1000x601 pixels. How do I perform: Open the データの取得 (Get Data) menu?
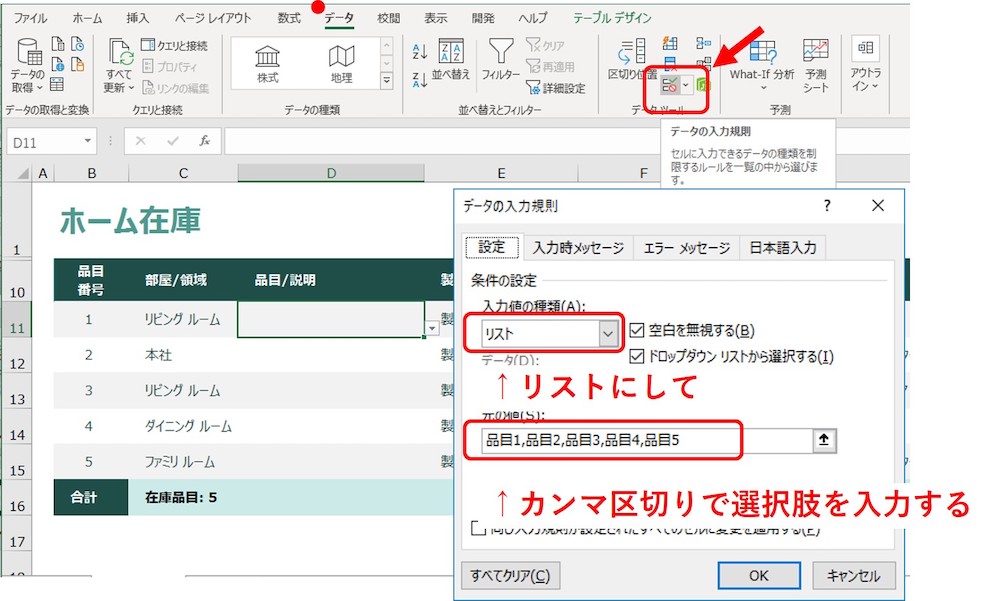tap(27, 66)
